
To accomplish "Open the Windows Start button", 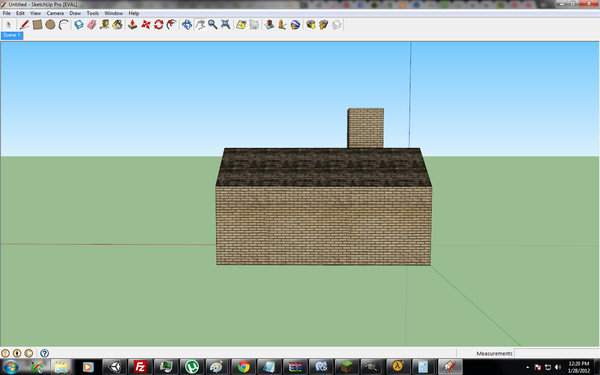I will pos(11,367).
